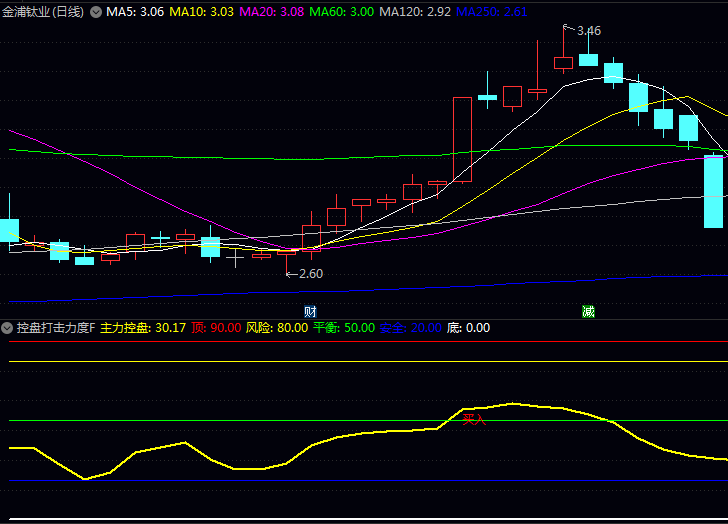This screenshot has width=728, height=524.
Task: Click the red 顶: 90.00 level label
Action: pyautogui.click(x=216, y=328)
